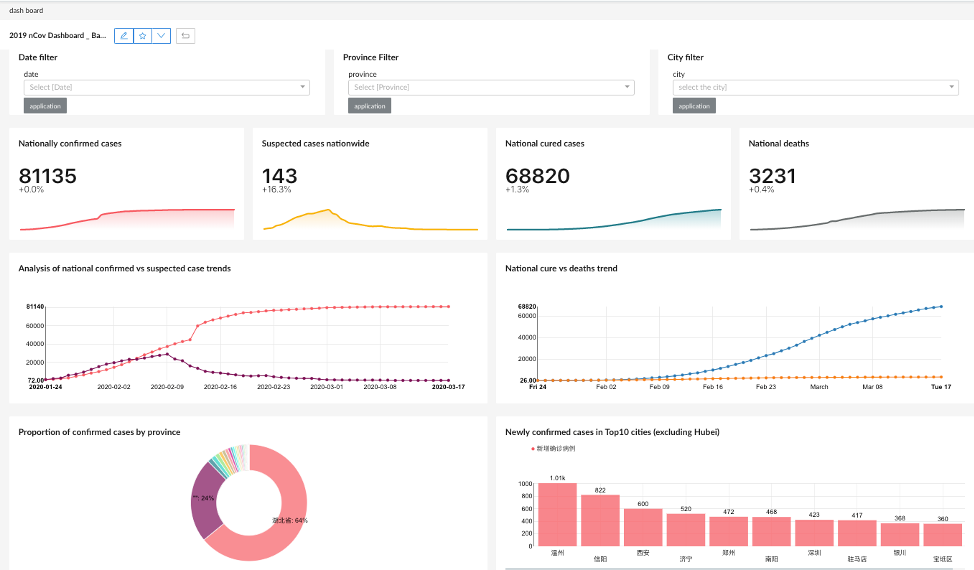
Task: Click the 143 suspected cases number
Action: [280, 176]
